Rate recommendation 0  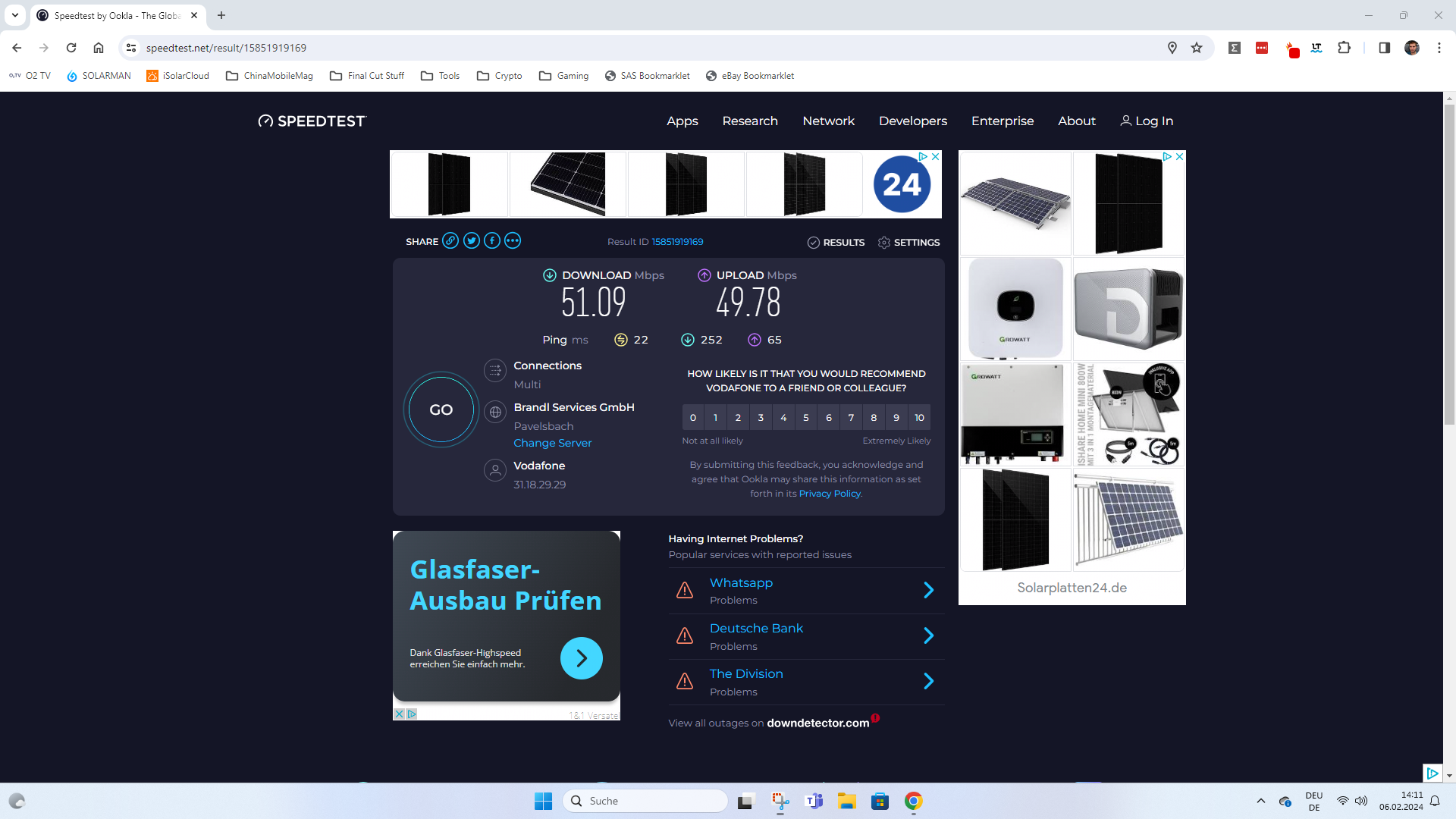pos(692,418)
